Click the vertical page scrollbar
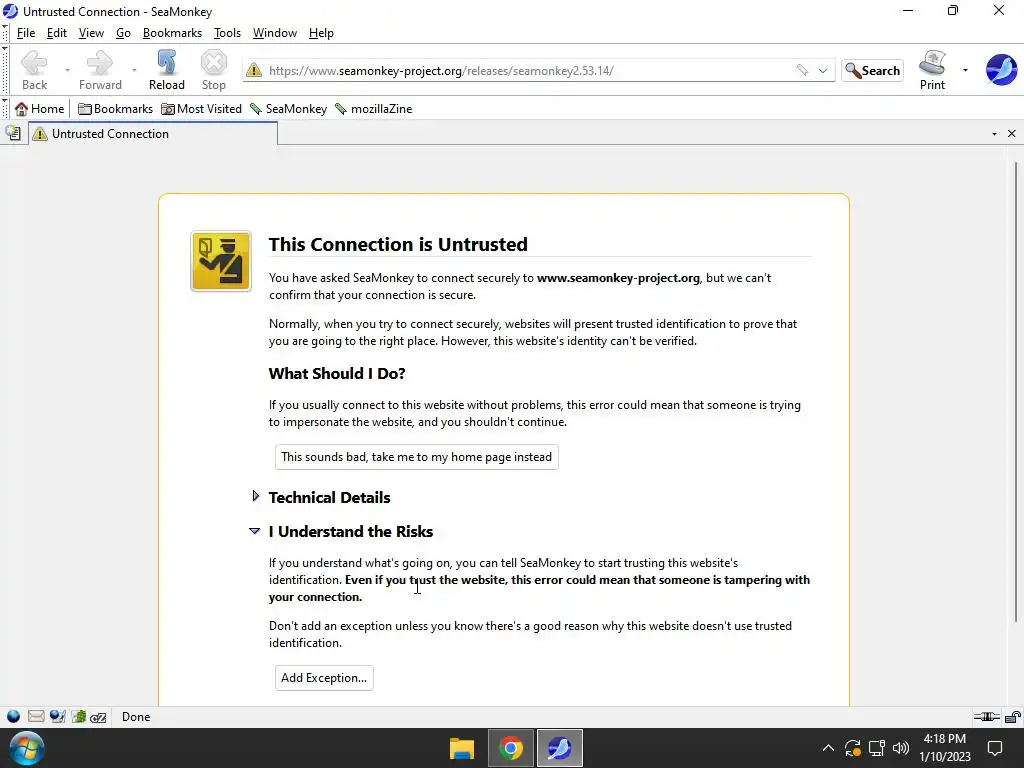1024x768 pixels. pos(1016,392)
